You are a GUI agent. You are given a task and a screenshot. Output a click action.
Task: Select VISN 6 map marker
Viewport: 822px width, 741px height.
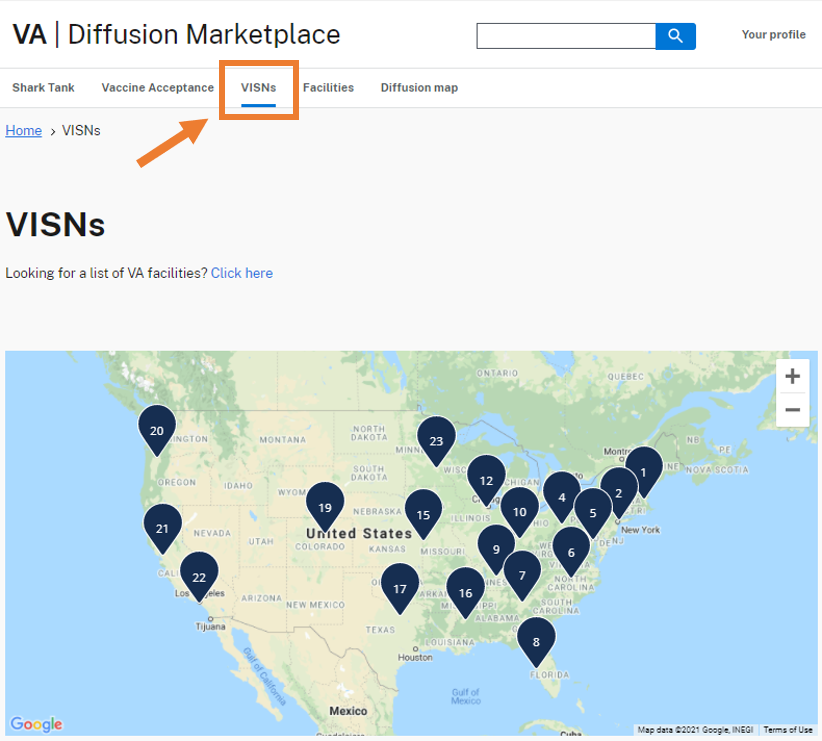[571, 552]
